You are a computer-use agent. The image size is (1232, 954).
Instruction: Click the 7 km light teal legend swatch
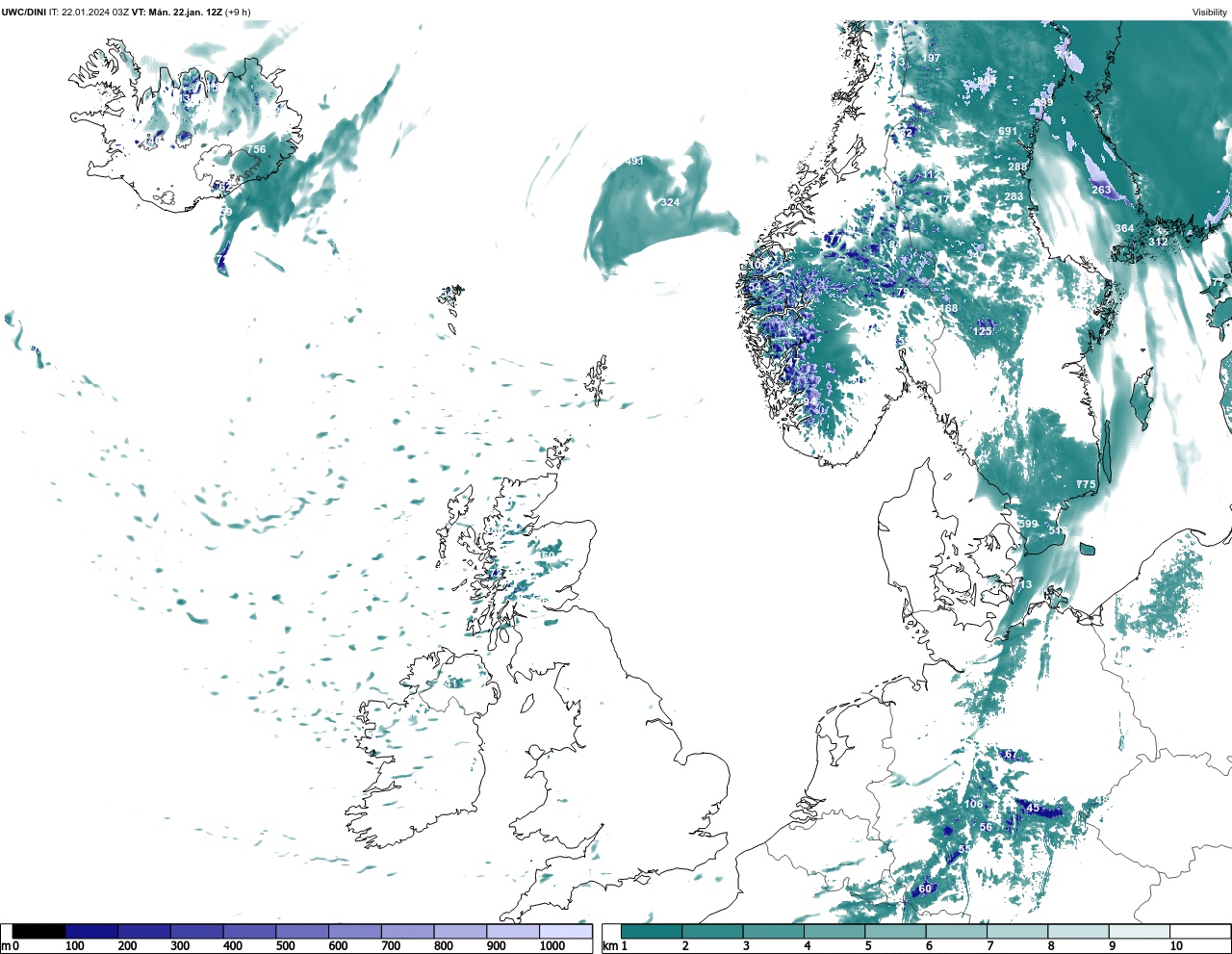click(1017, 932)
